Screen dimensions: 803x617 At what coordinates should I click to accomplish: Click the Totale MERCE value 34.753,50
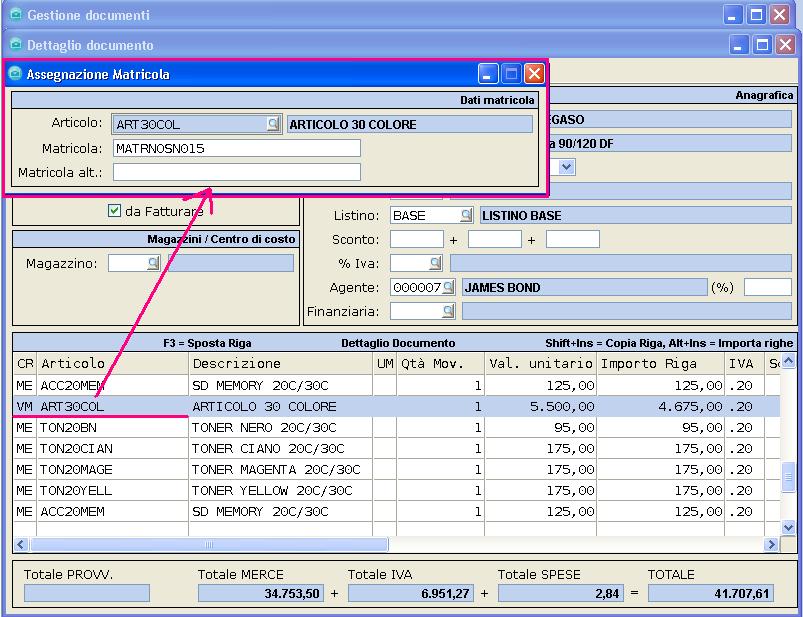point(261,593)
